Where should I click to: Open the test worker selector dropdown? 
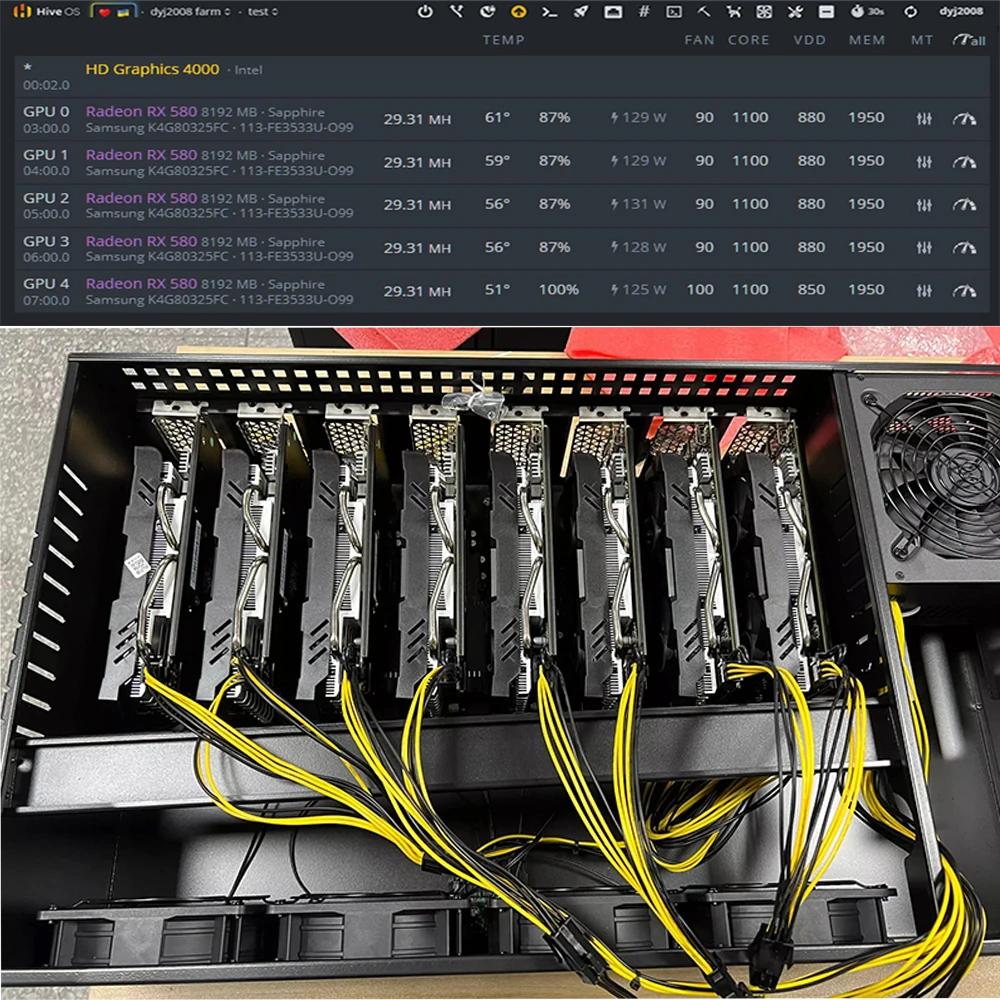point(263,11)
